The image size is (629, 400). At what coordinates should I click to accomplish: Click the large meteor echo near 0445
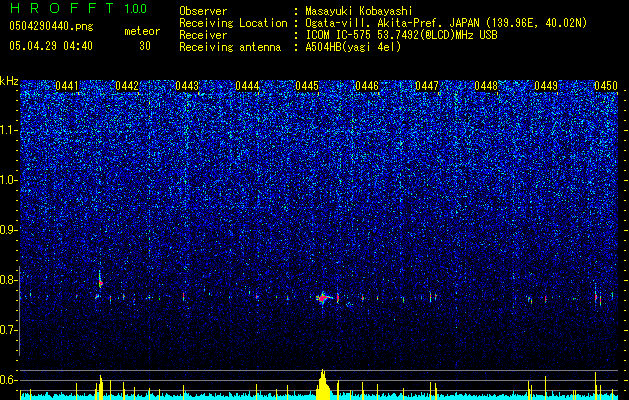[x=323, y=298]
